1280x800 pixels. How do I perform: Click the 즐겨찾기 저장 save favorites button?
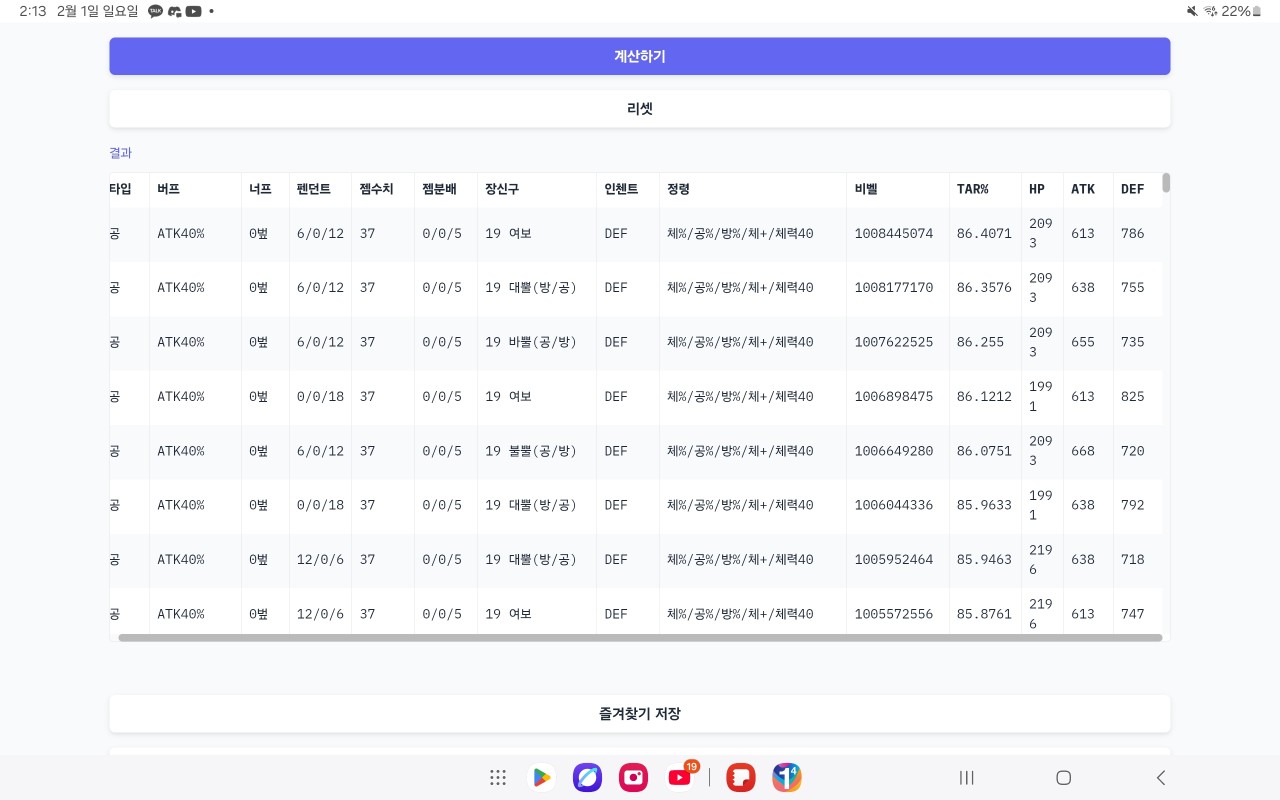pyautogui.click(x=640, y=714)
